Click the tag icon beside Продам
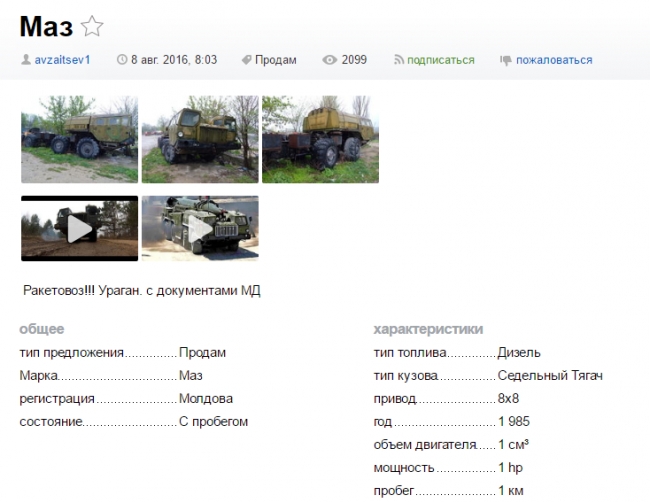This screenshot has height=502, width=650. (246, 60)
